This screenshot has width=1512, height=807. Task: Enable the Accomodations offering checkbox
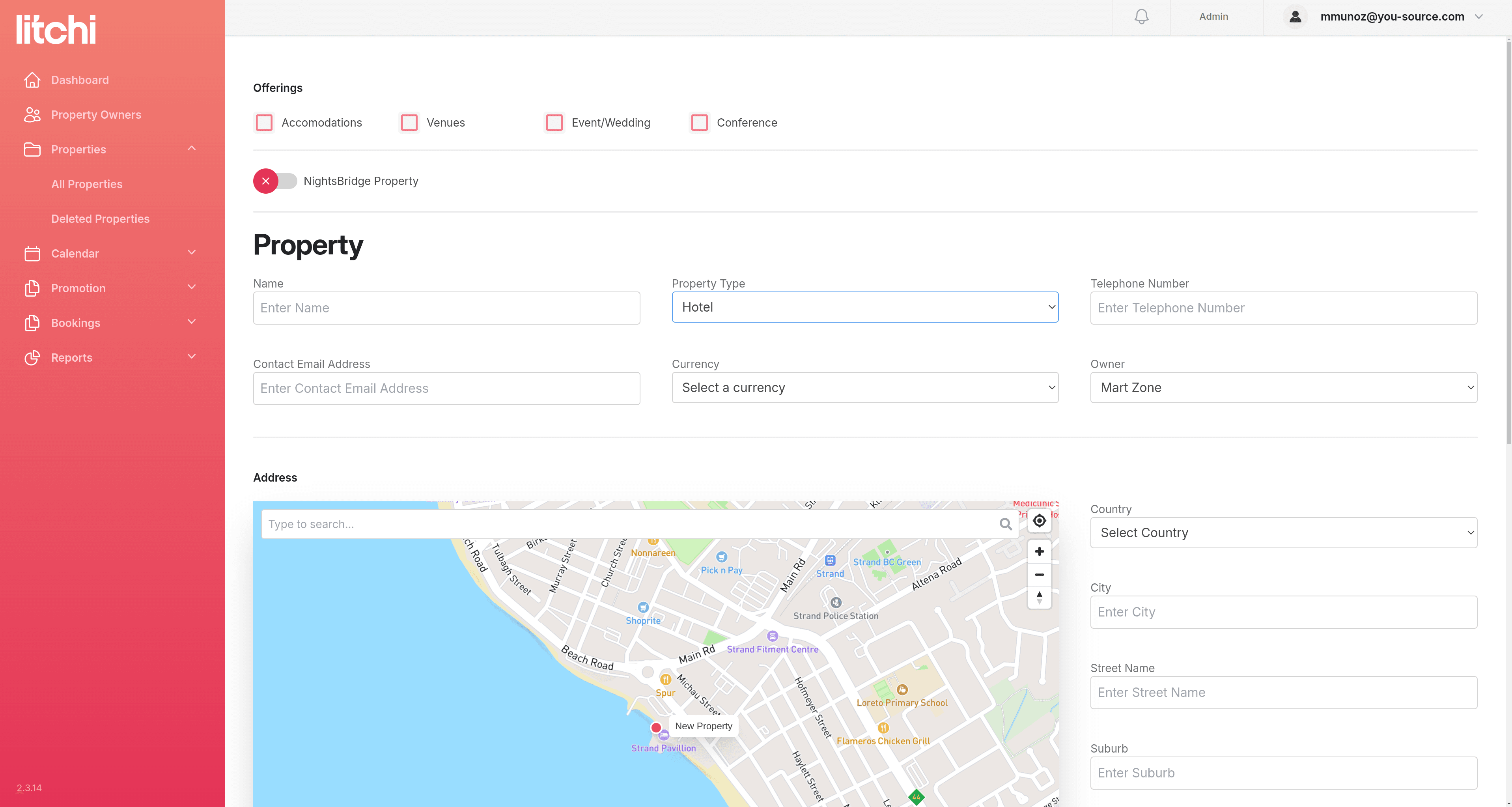tap(264, 123)
